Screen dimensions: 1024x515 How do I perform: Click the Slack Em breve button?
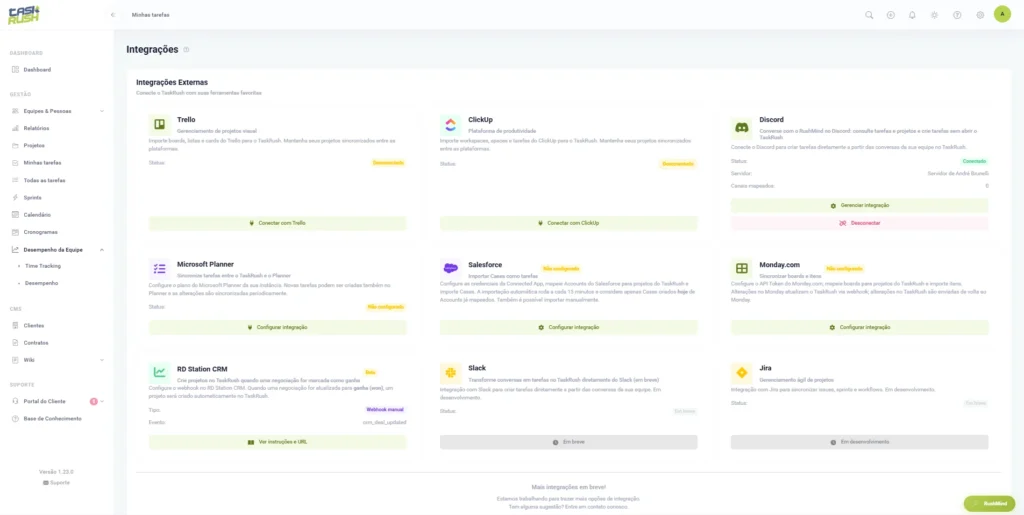(569, 442)
